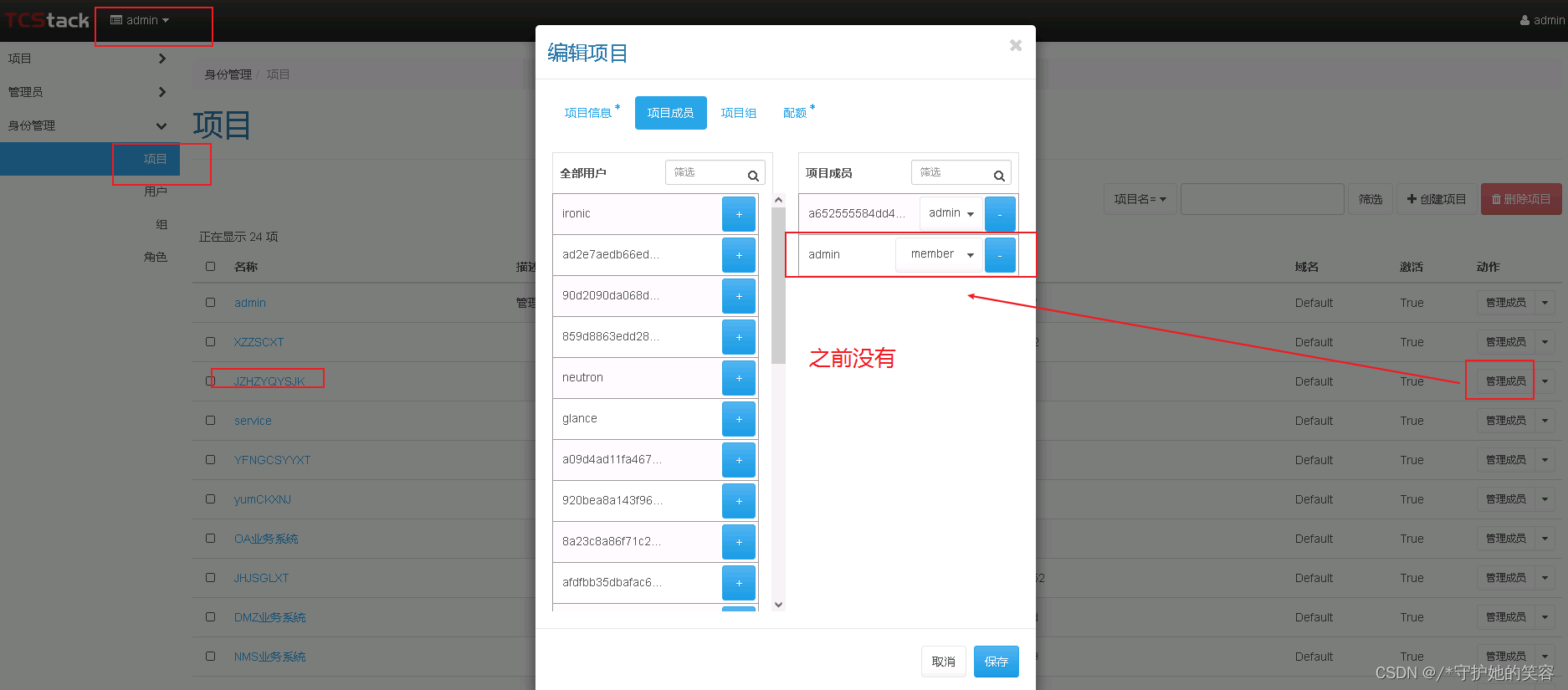This screenshot has width=1568, height=690.
Task: Add user 920bea8a143f96... to project
Action: [x=738, y=501]
